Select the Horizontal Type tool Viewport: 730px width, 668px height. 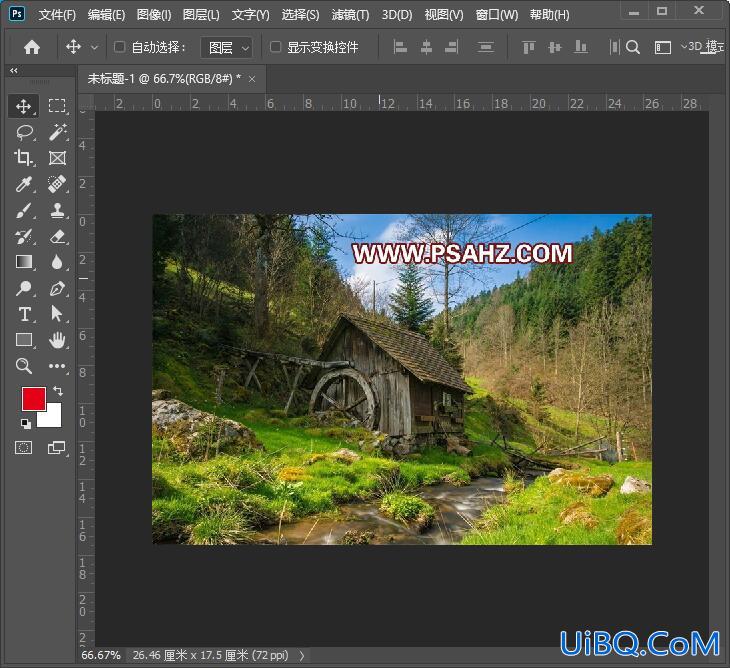(24, 314)
